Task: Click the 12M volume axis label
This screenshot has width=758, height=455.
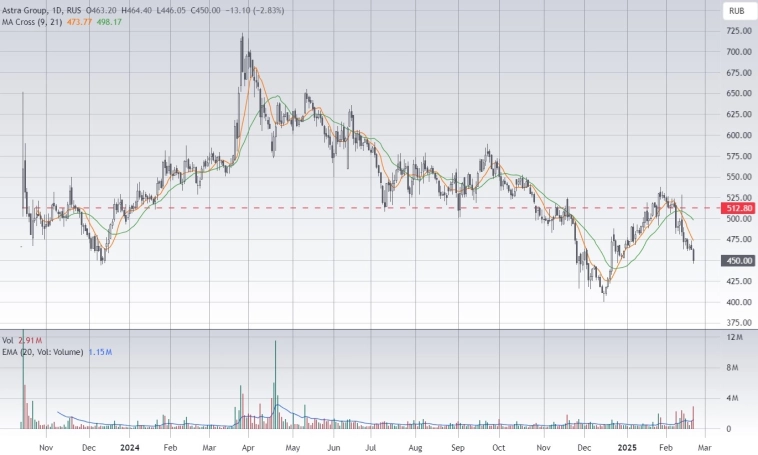Action: pos(734,337)
